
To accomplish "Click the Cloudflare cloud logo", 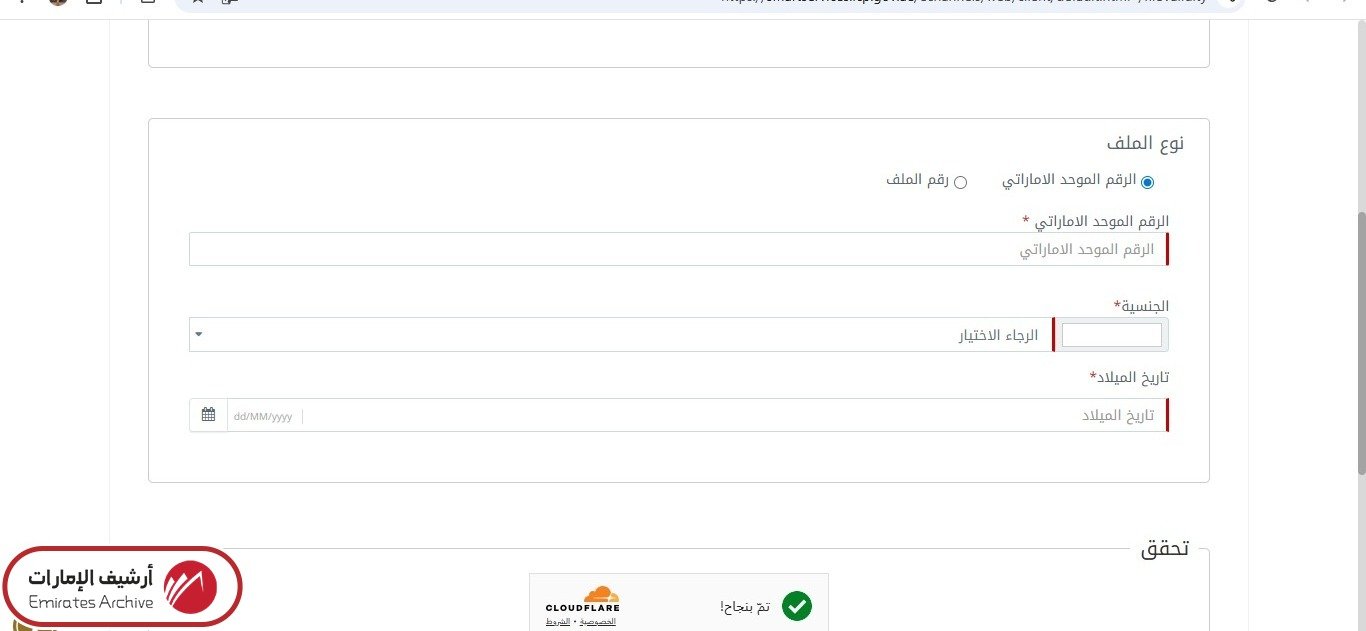I will [x=600, y=594].
